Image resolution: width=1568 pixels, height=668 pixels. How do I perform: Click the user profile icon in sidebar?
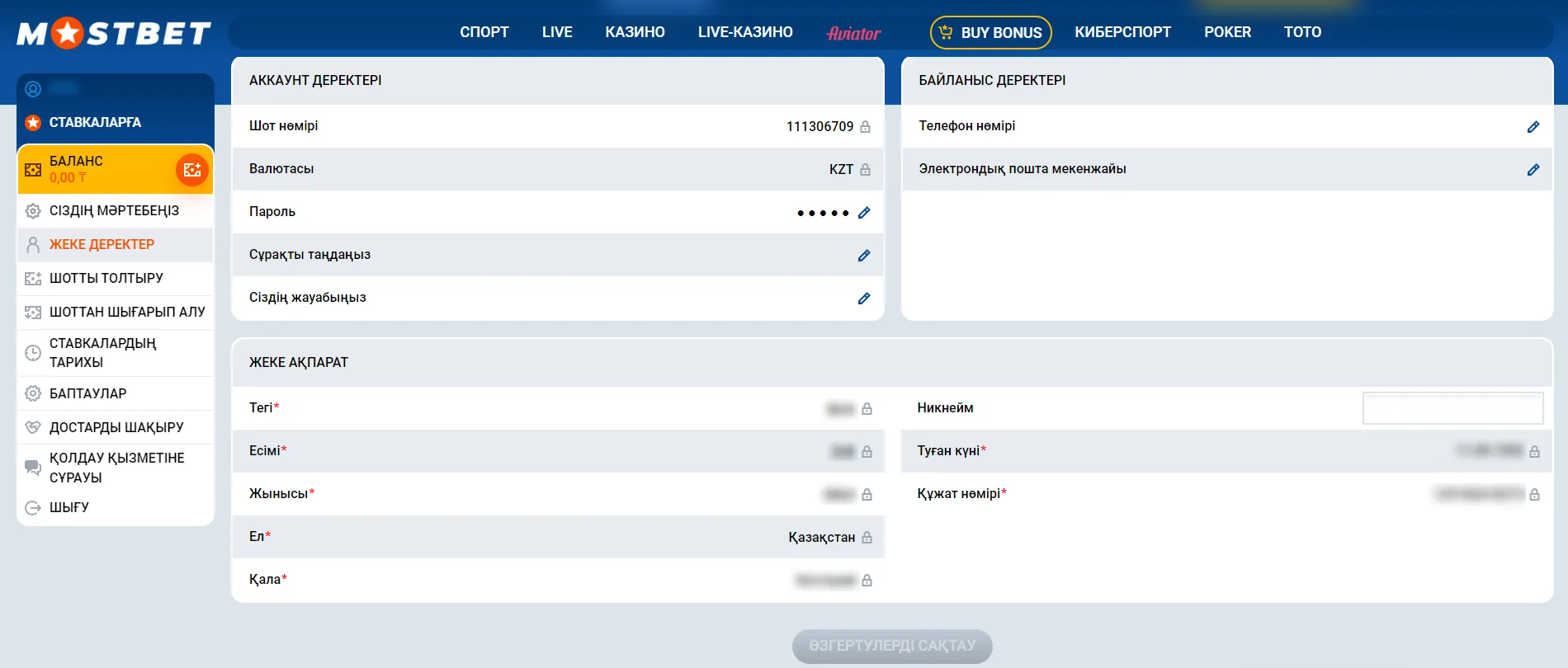pos(33,89)
